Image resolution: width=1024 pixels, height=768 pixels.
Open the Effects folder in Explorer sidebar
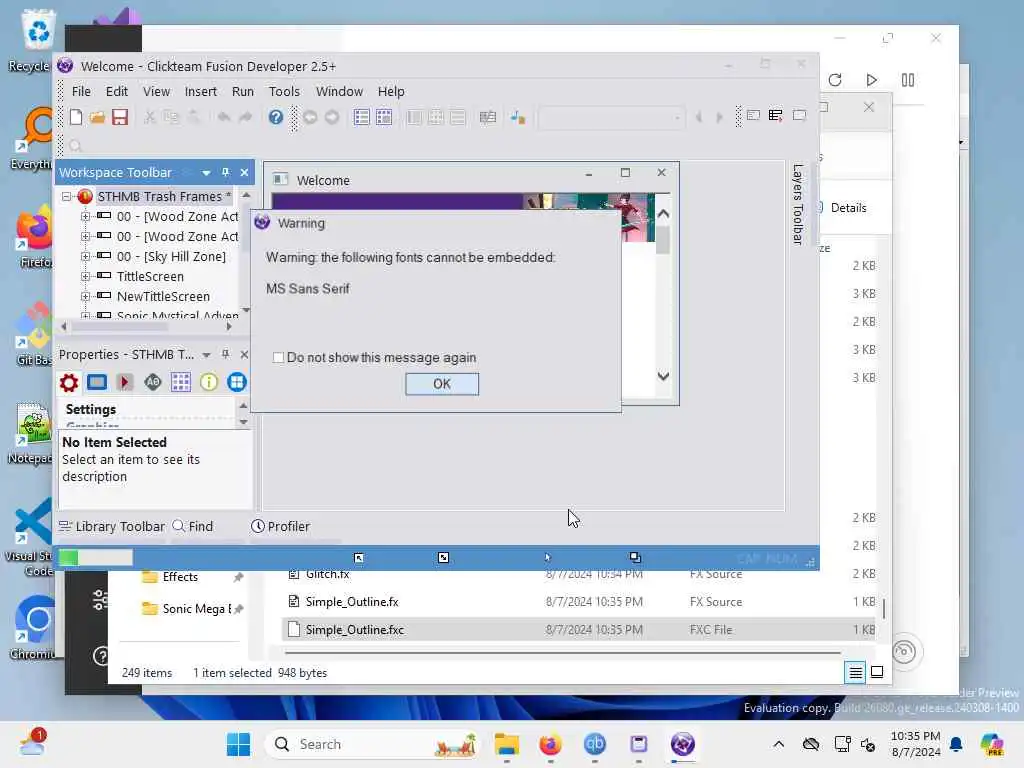[x=180, y=577]
